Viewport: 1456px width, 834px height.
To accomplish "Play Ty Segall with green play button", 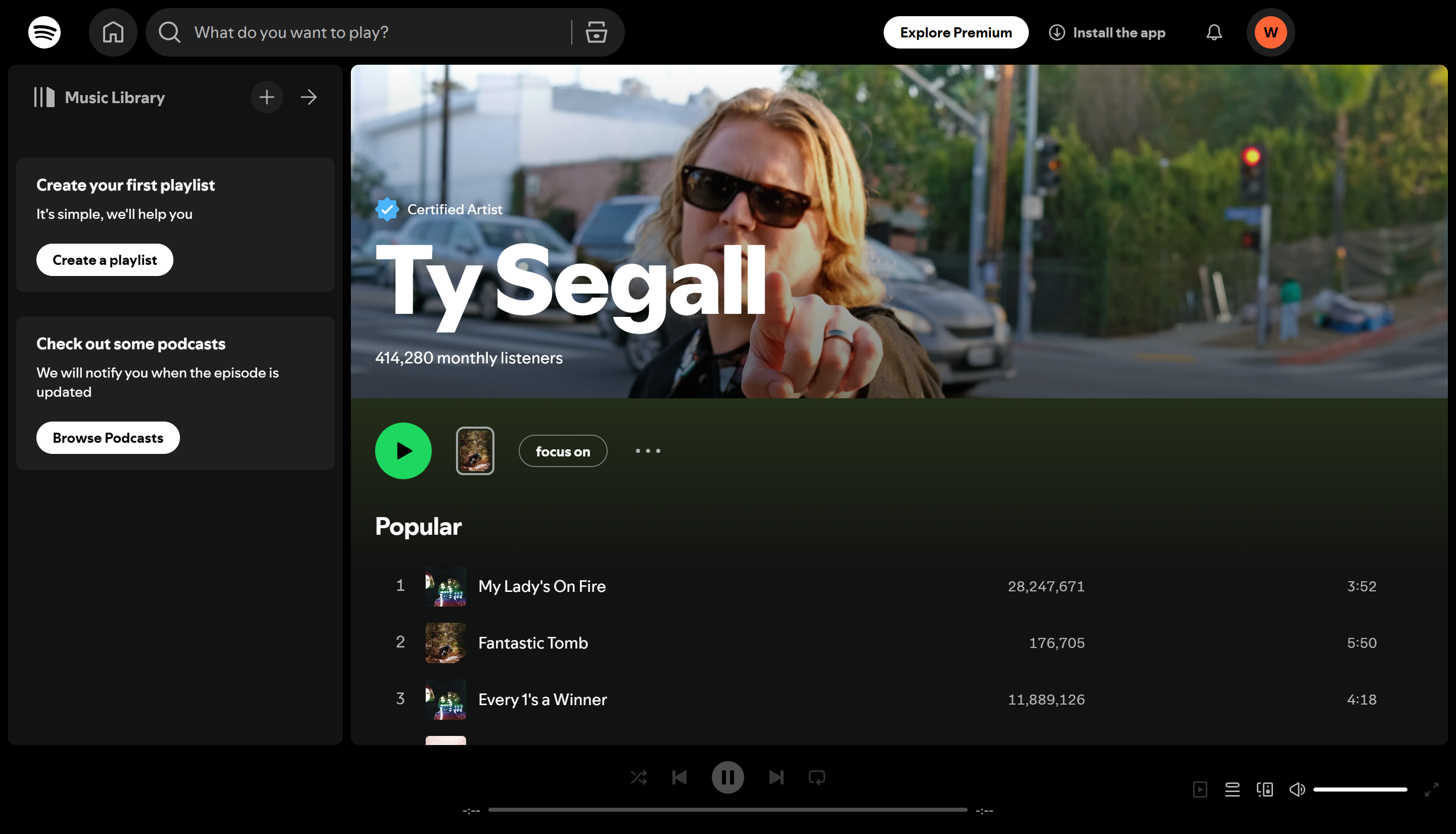I will click(x=403, y=451).
